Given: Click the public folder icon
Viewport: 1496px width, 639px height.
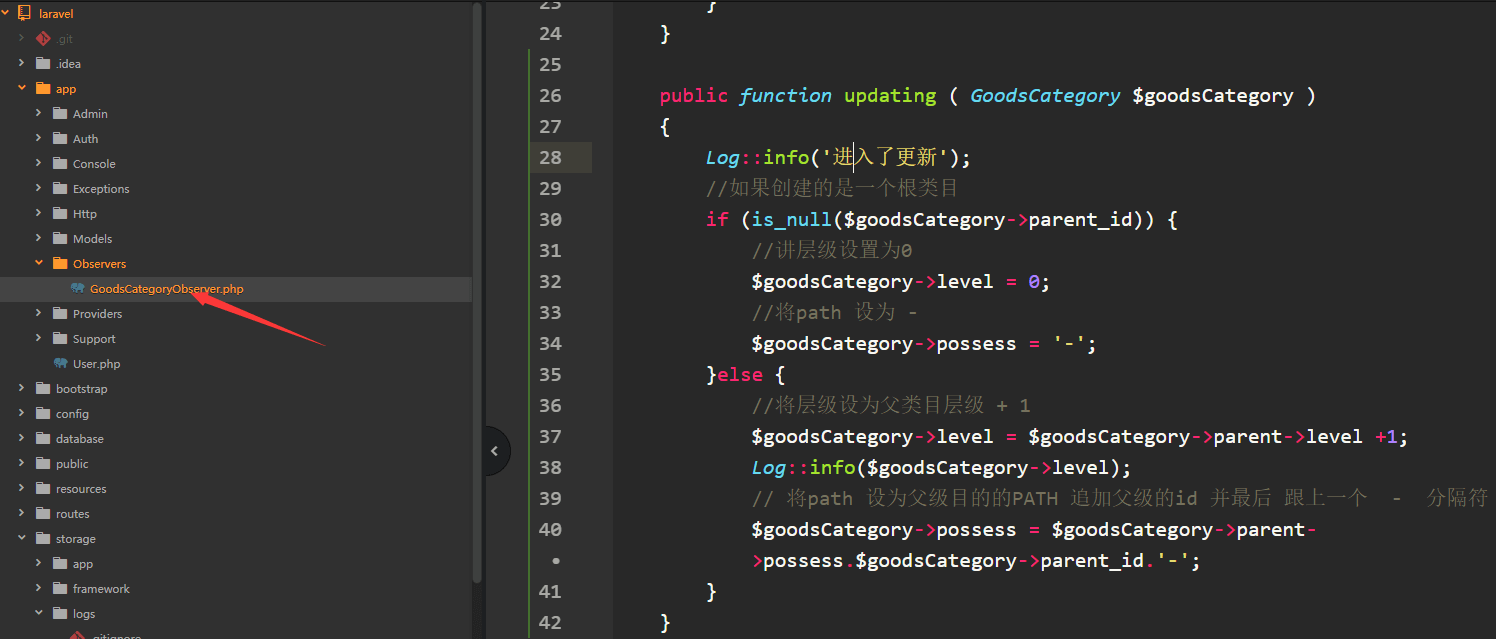Looking at the screenshot, I should tap(42, 463).
